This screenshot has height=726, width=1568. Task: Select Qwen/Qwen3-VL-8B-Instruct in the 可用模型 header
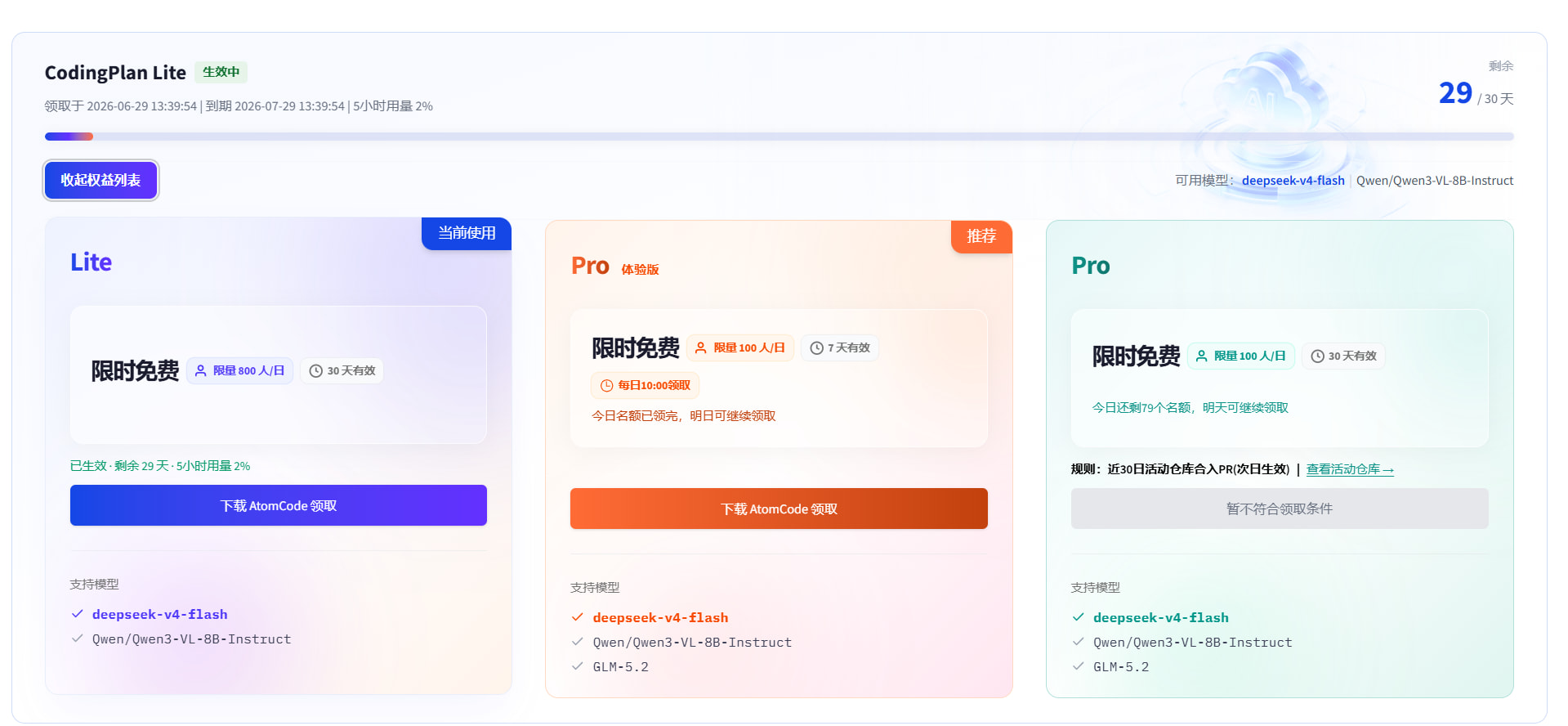tap(1435, 181)
